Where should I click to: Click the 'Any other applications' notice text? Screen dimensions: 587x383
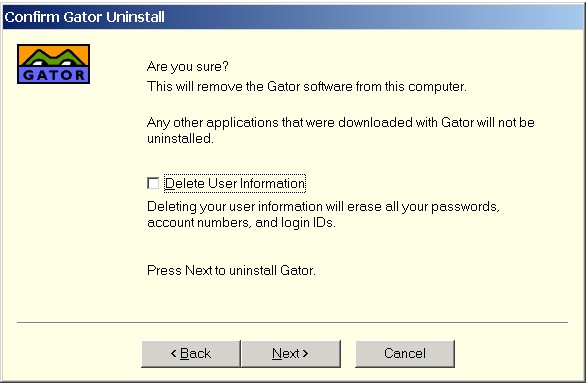tap(340, 131)
